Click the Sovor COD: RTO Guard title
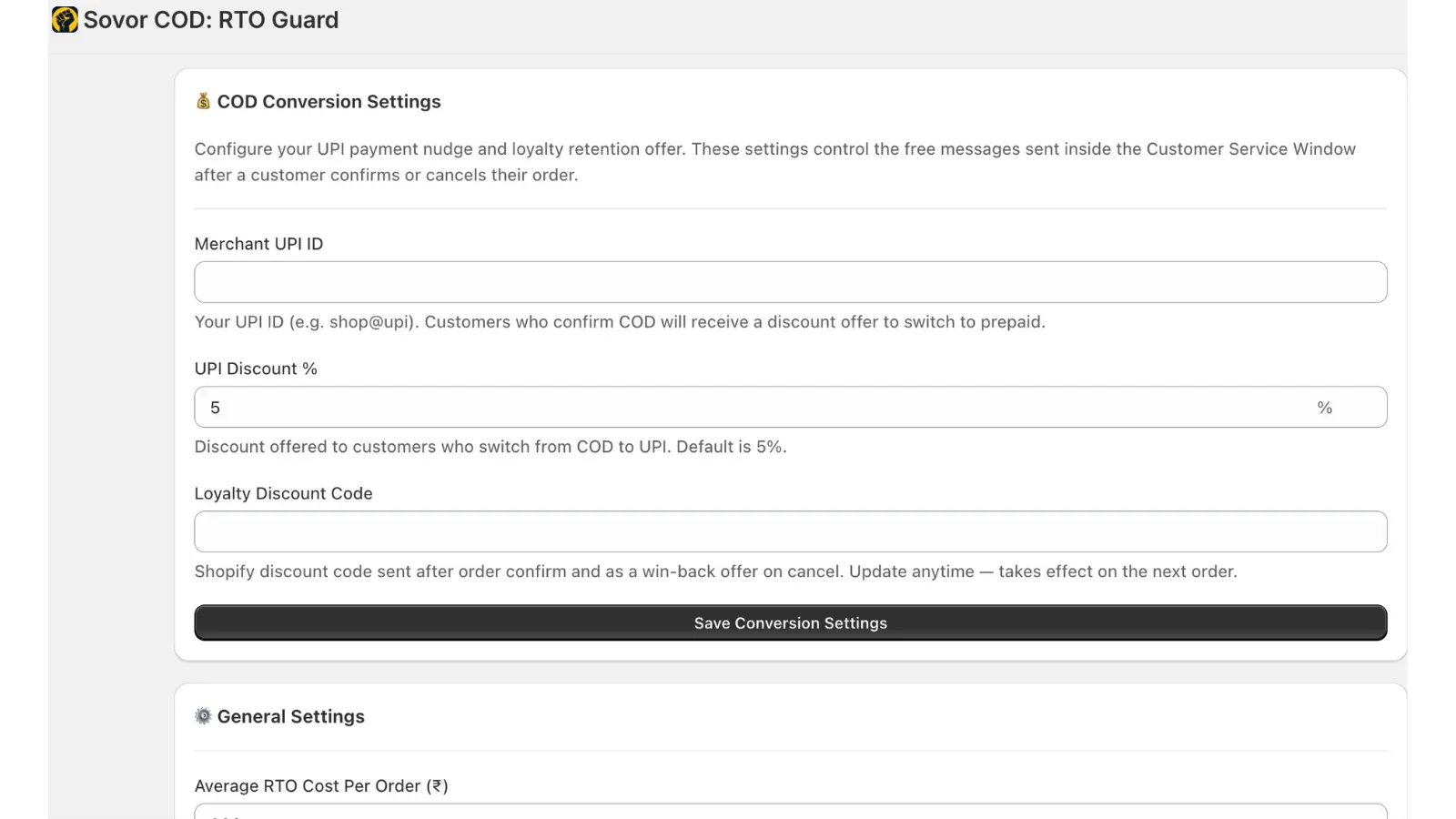Viewport: 1456px width, 819px height. pos(211,20)
